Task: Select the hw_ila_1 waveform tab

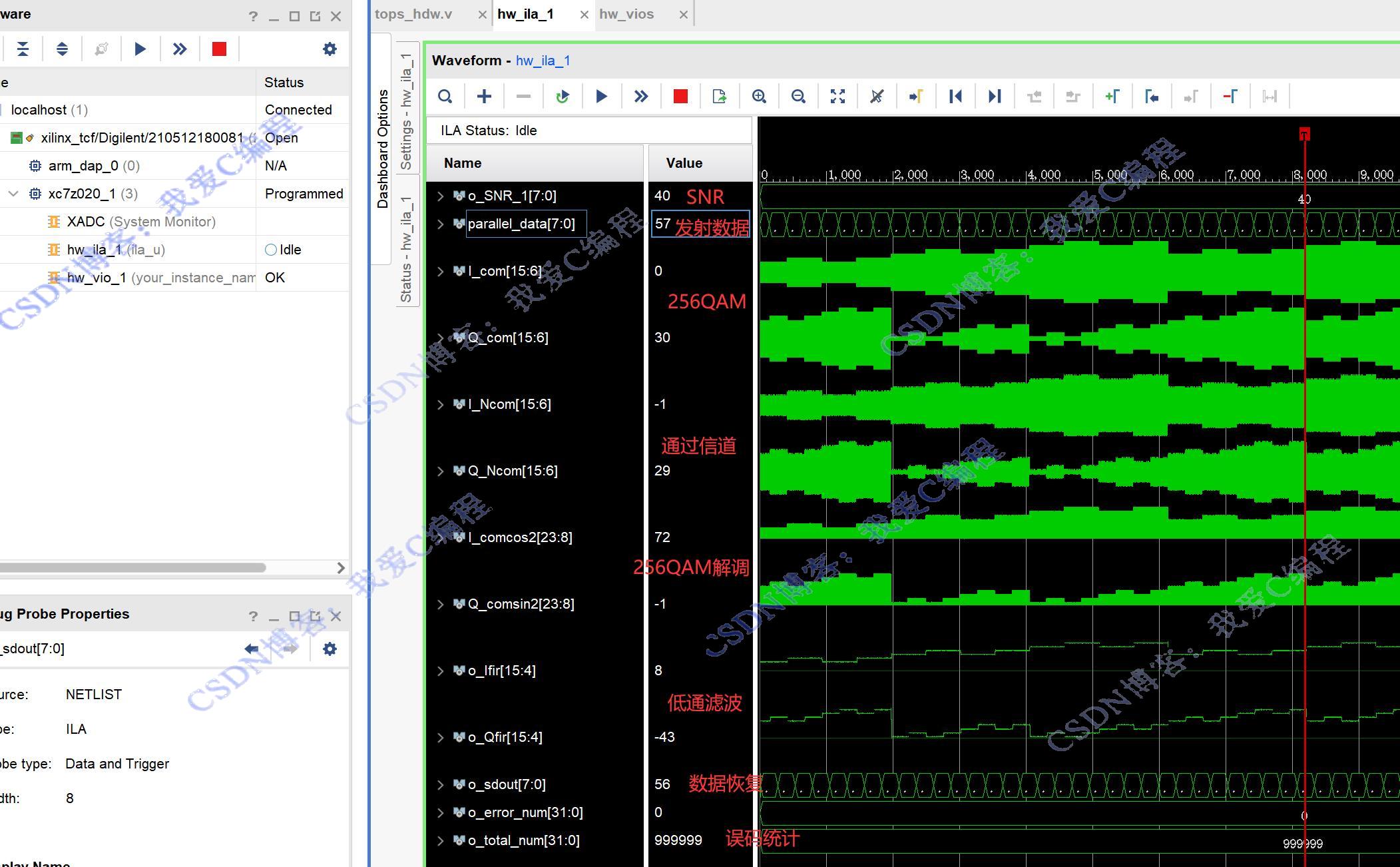Action: (527, 13)
